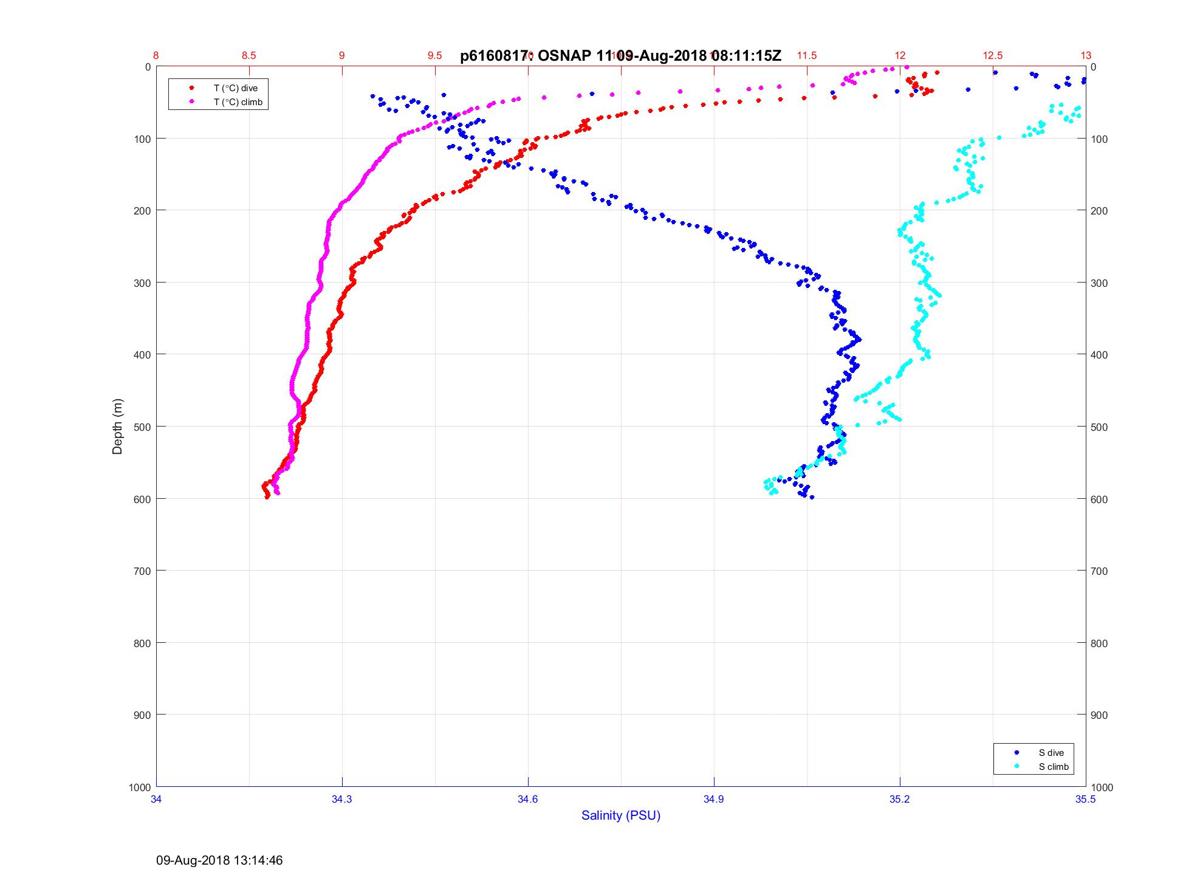Screen dimensions: 1200x885
Task: Click red temperature tick label '12'
Action: [900, 55]
